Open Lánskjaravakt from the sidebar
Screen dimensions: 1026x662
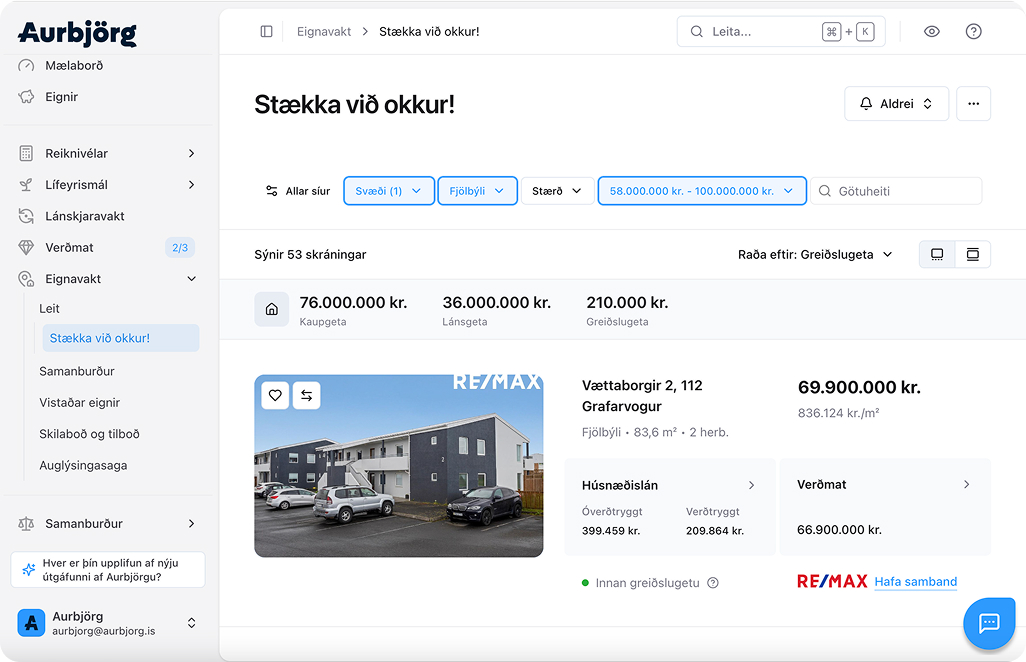(85, 216)
